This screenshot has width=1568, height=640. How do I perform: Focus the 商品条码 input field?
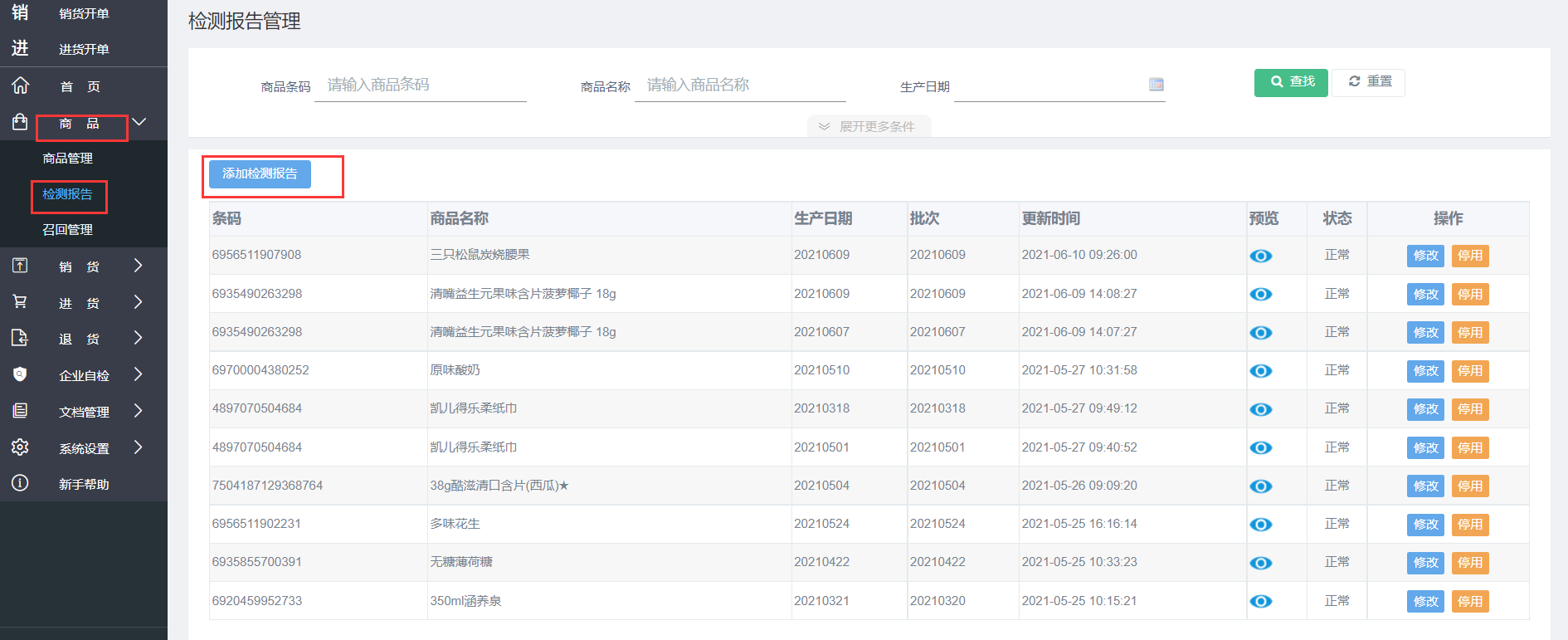421,85
